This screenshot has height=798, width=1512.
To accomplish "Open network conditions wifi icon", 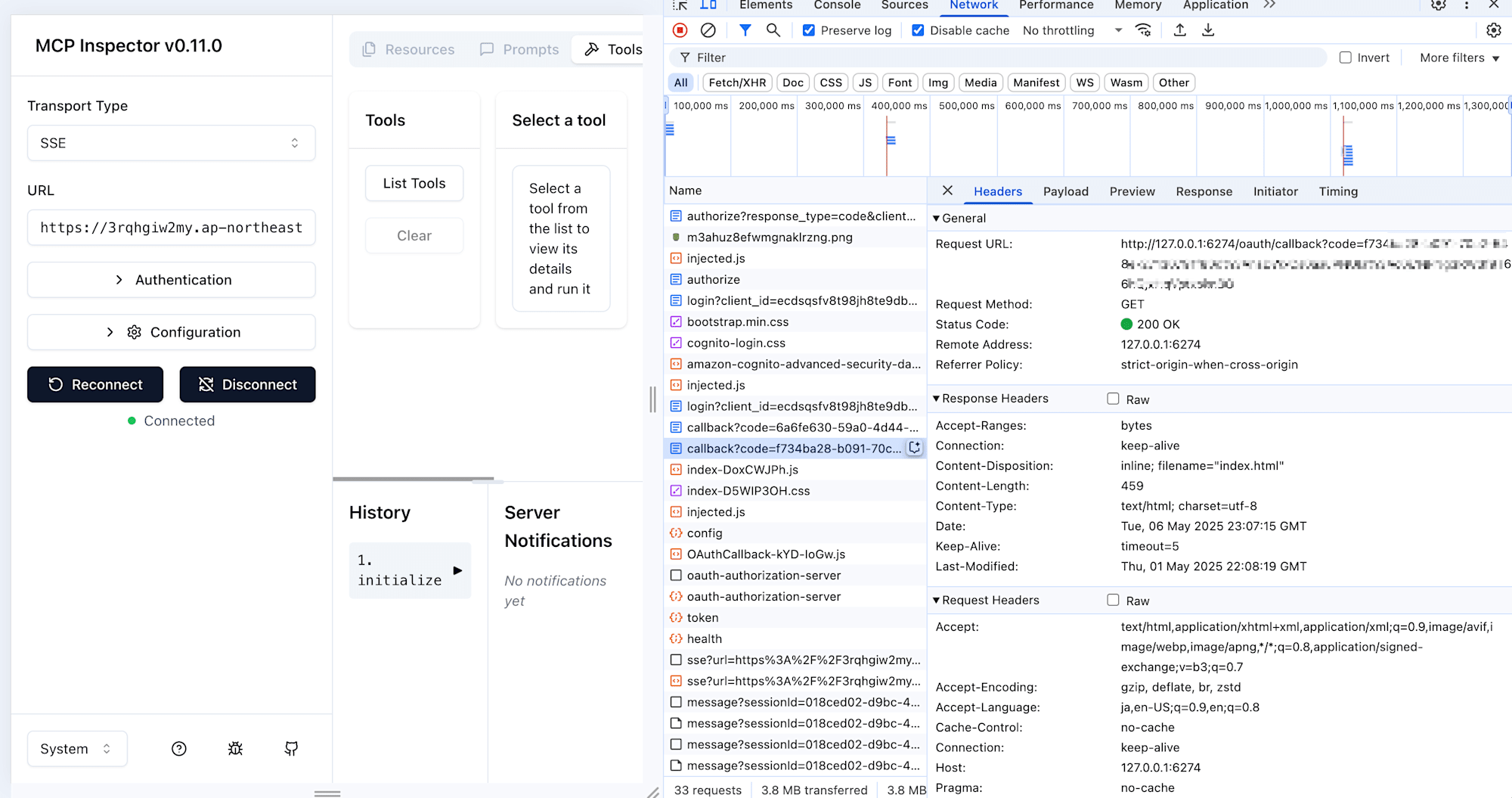I will click(1143, 30).
